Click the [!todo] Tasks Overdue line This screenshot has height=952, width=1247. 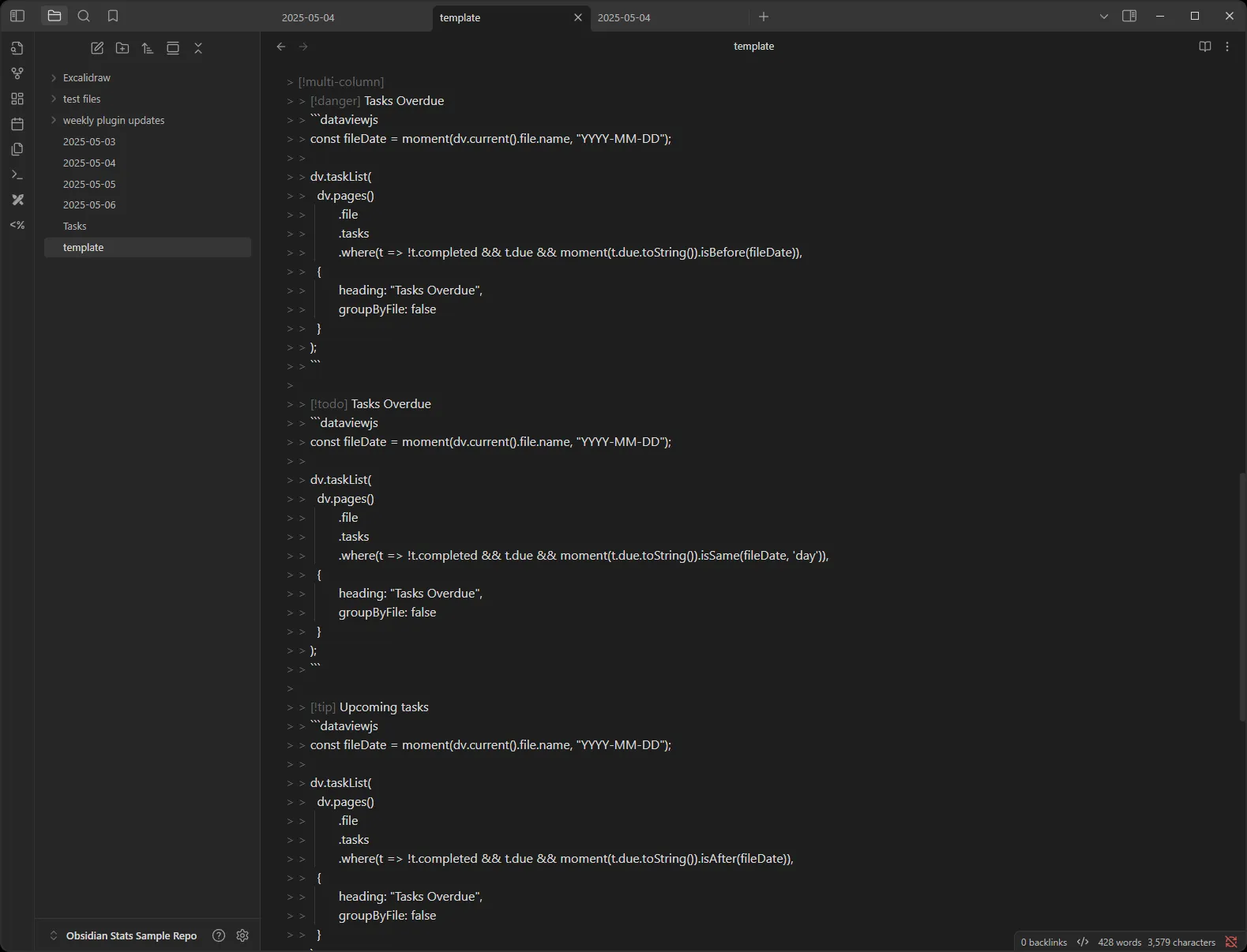pyautogui.click(x=359, y=404)
